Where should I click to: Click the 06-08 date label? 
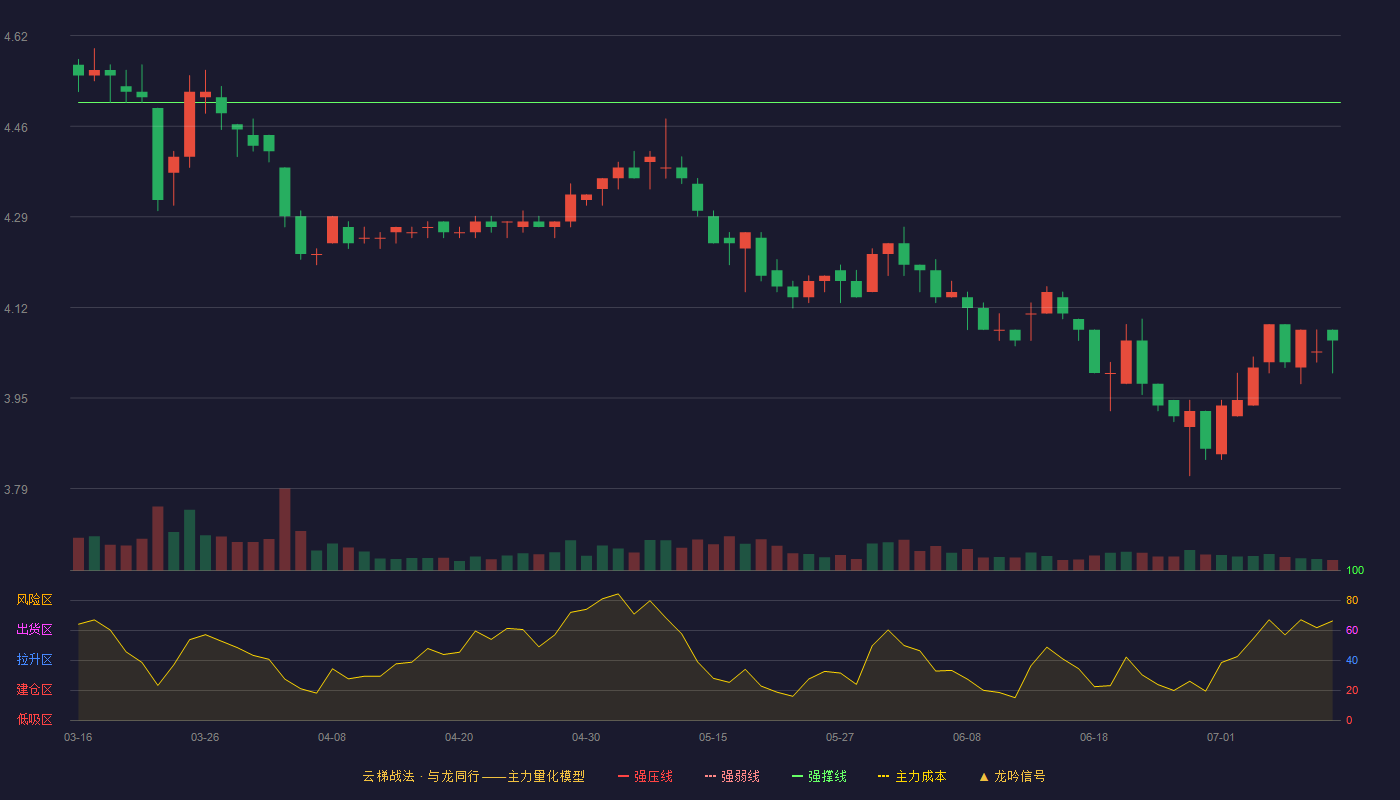click(967, 737)
